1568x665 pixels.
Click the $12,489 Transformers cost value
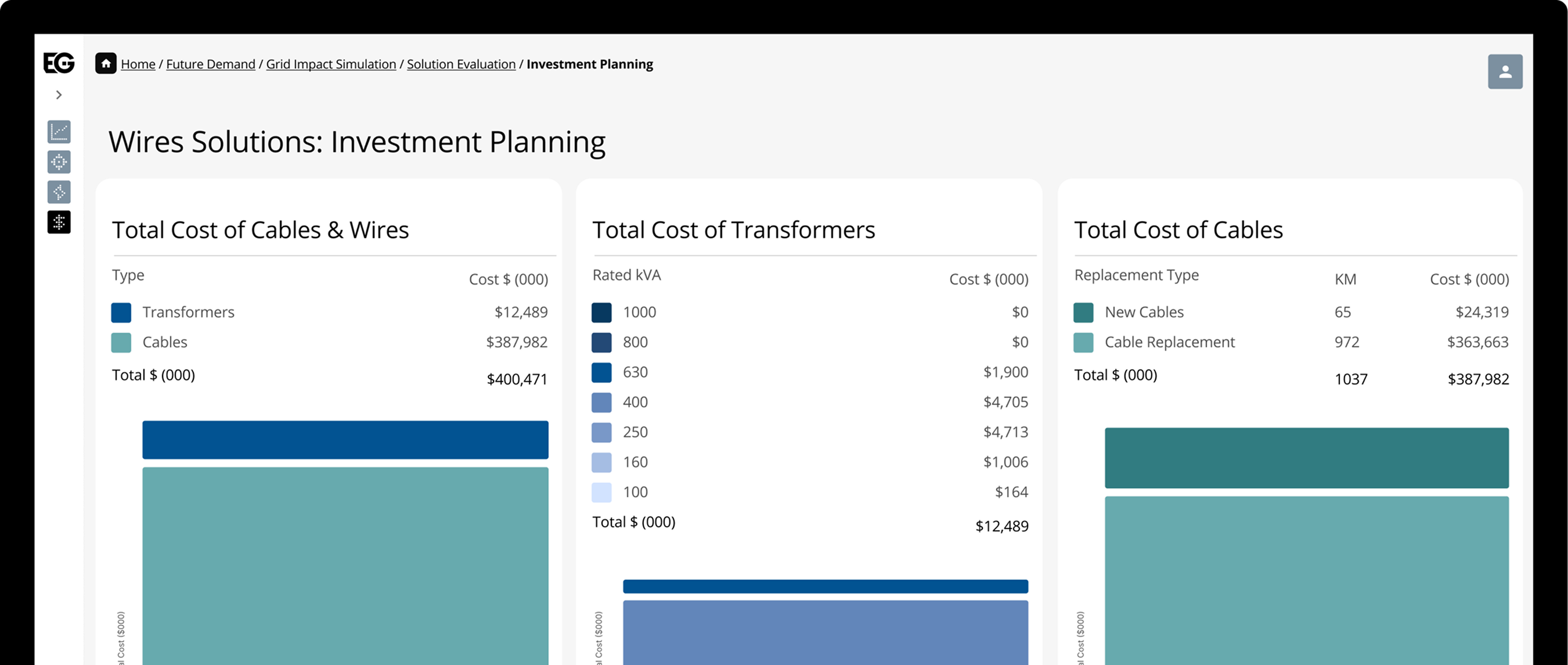tap(521, 312)
